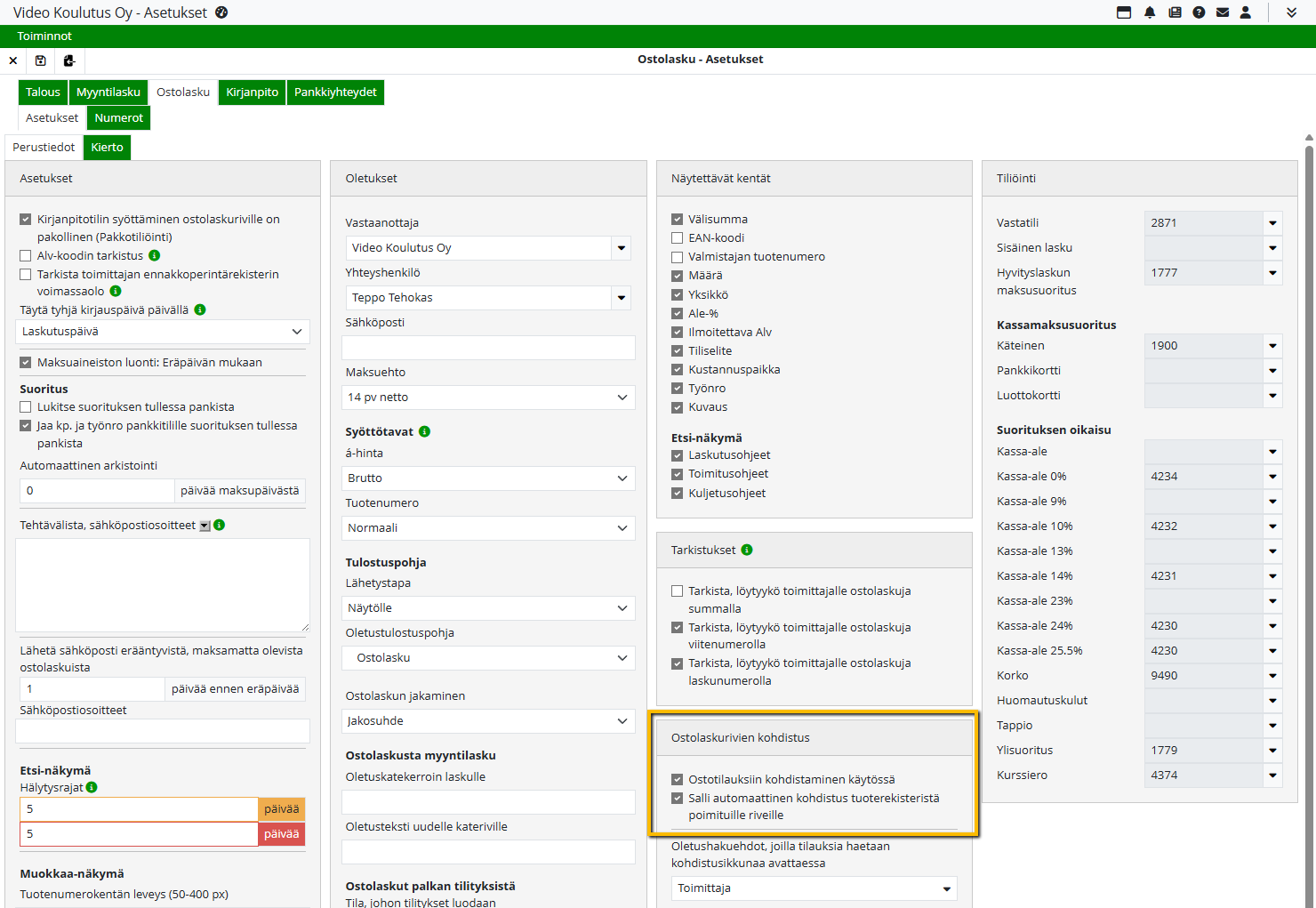Click the user profile icon
Image resolution: width=1316 pixels, height=908 pixels.
tap(1246, 12)
